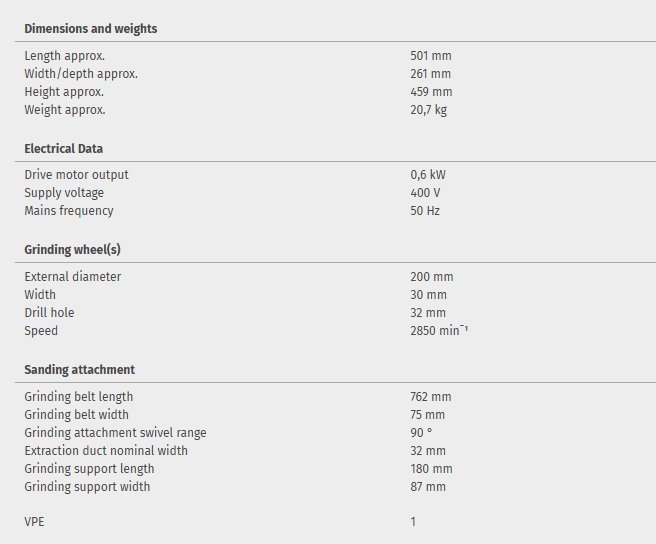Click the Supply voltage label

(64, 193)
